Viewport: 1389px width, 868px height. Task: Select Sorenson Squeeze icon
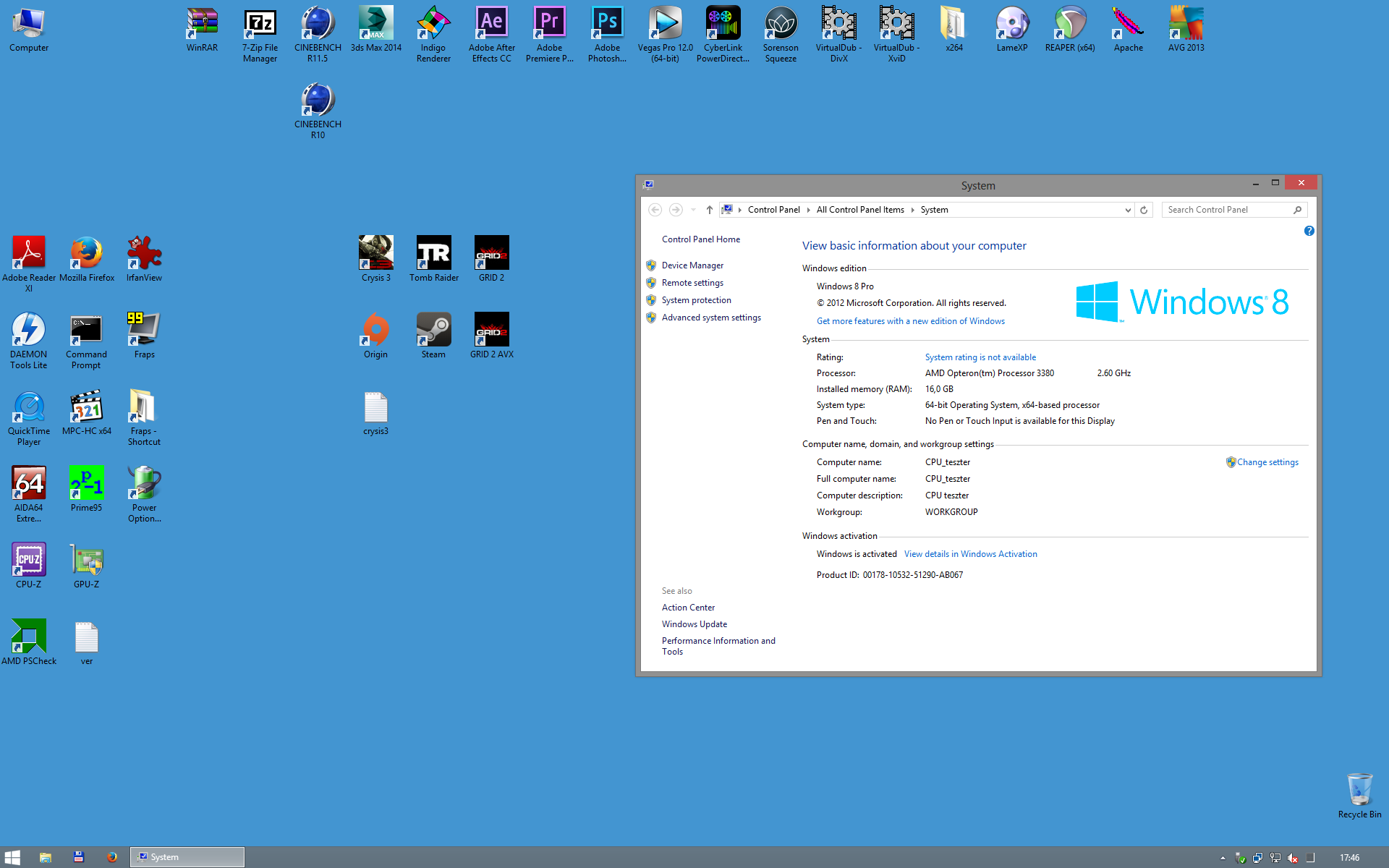pos(781,35)
